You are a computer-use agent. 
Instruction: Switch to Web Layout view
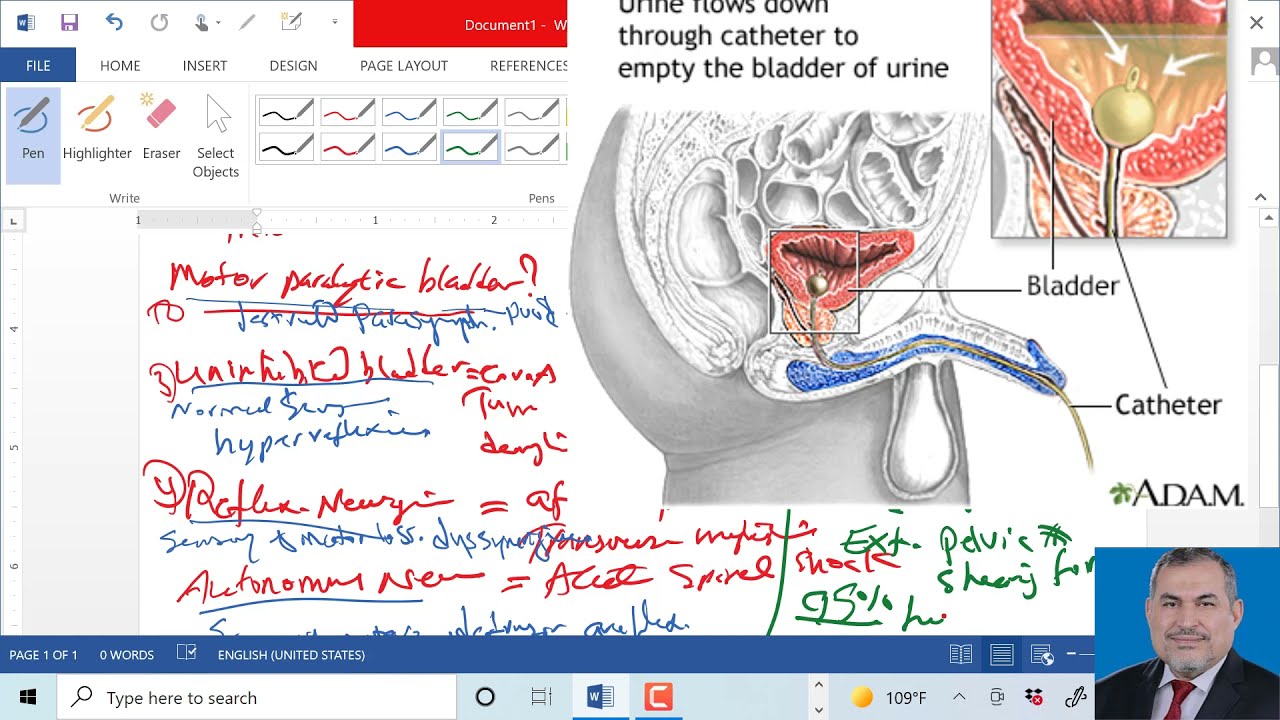coord(1042,655)
